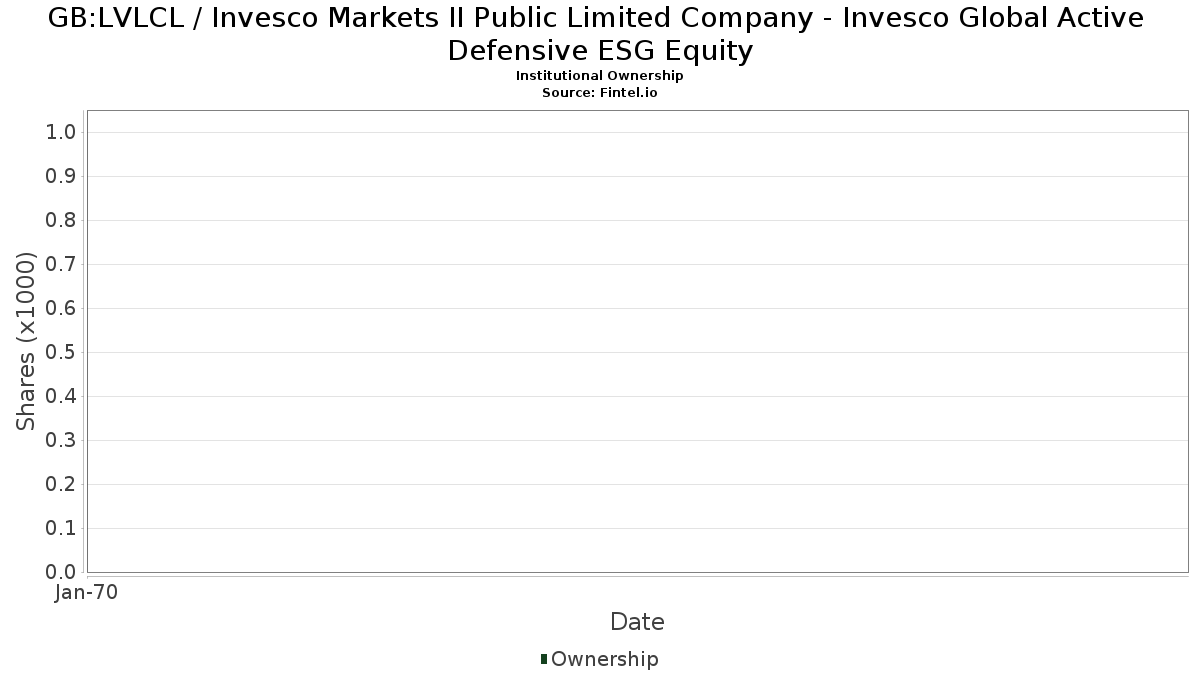Click the center of the empty plot area

tap(637, 341)
